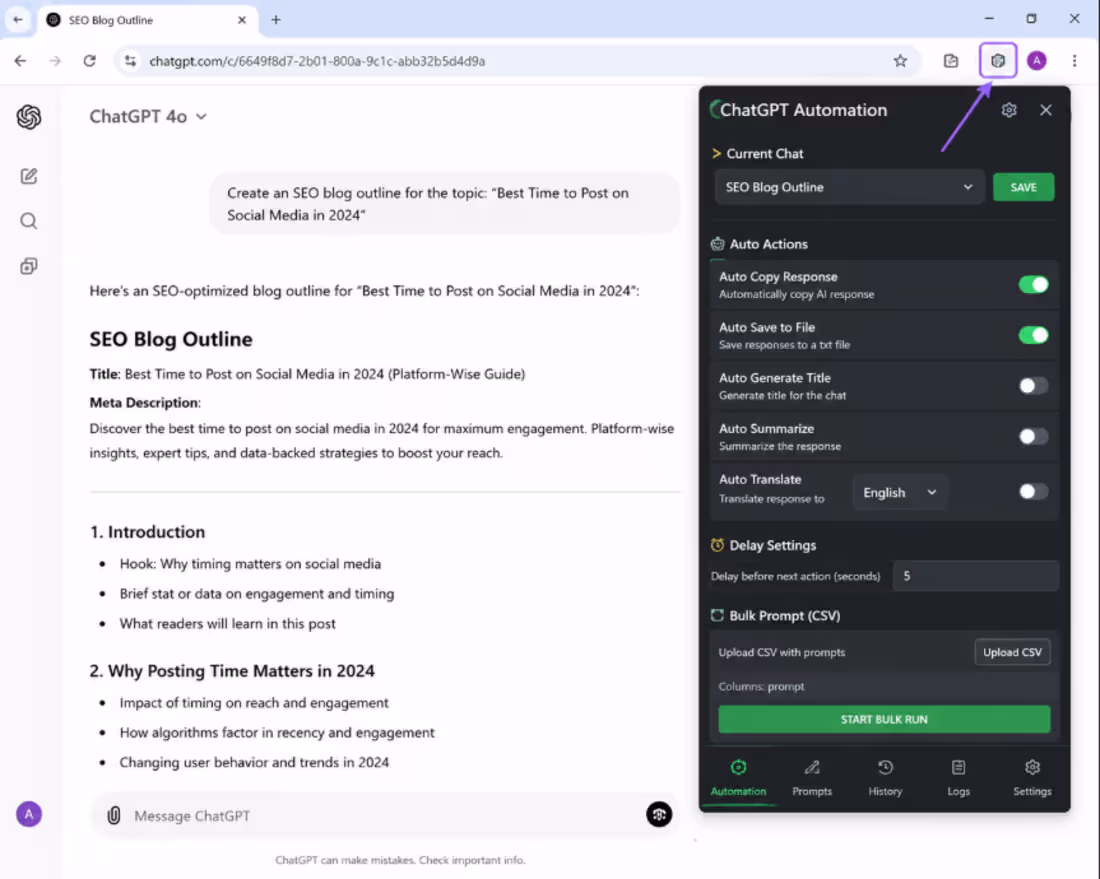Click the green SAVE button

pyautogui.click(x=1023, y=187)
